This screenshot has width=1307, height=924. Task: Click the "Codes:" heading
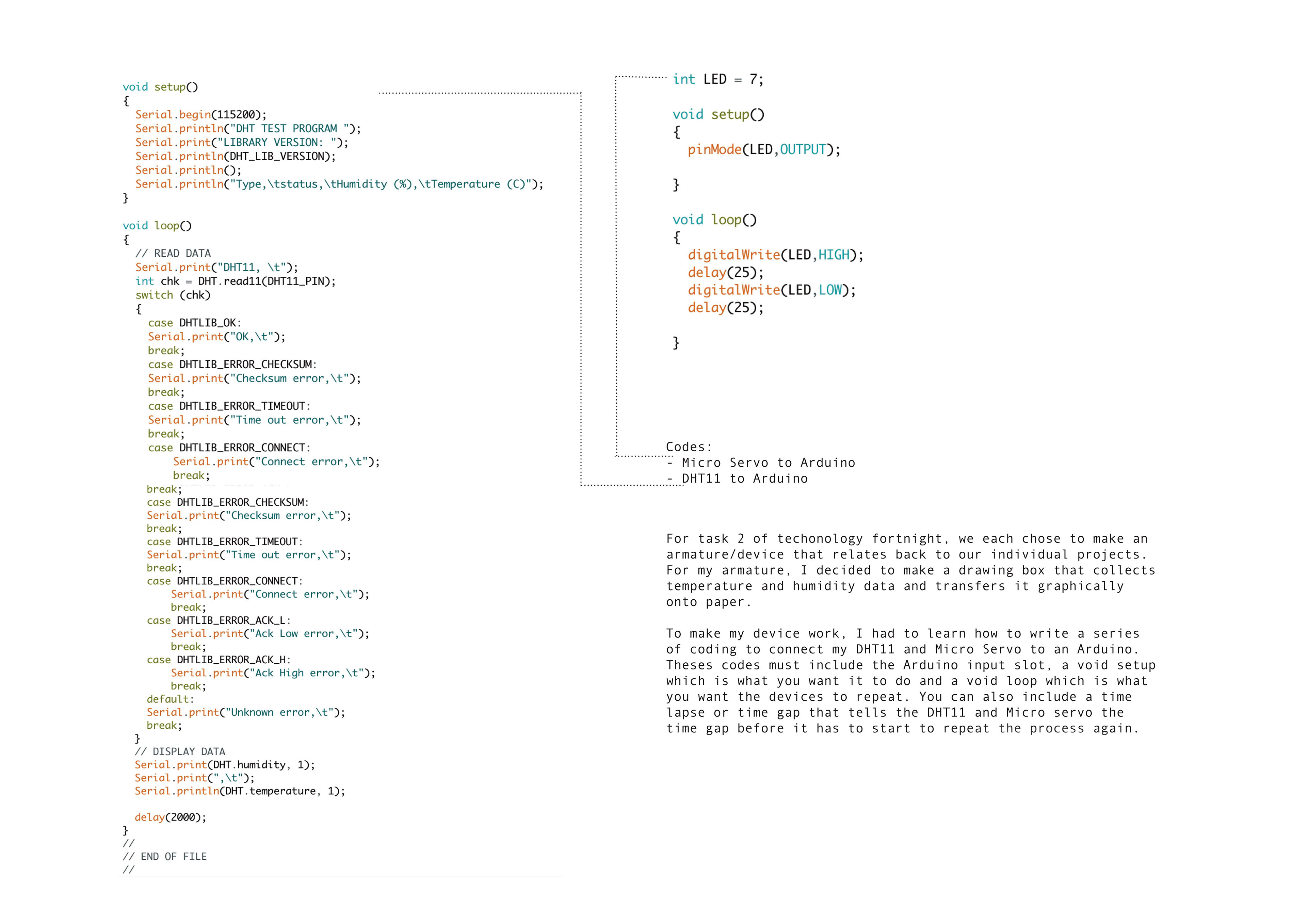point(689,447)
